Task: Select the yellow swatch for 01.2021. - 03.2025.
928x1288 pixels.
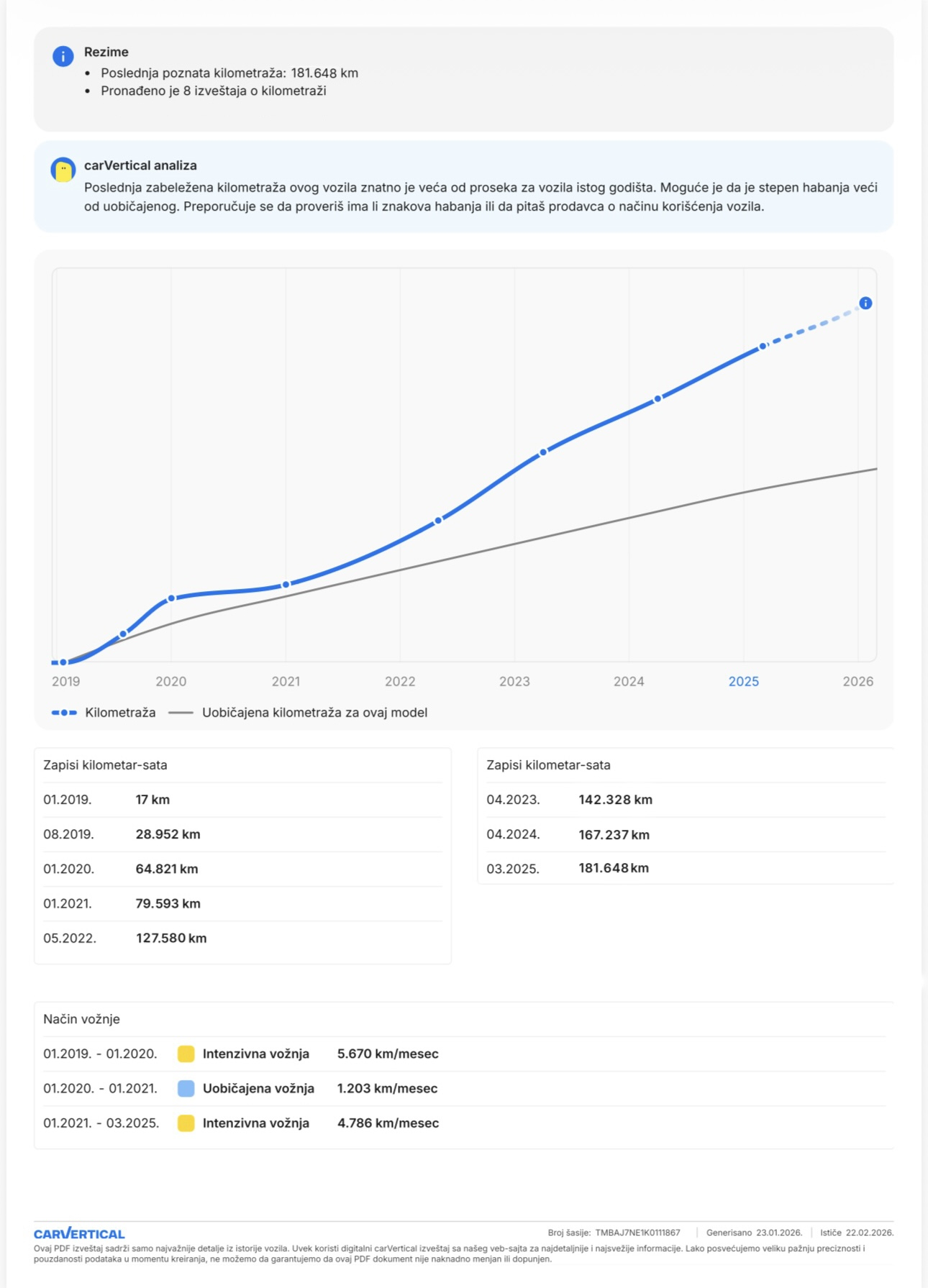Action: [186, 1123]
